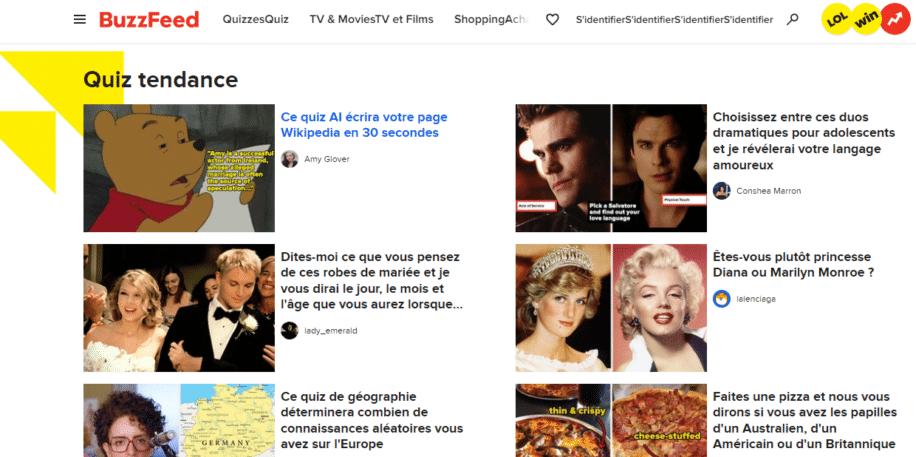The image size is (916, 457).
Task: Open the Shopping menu item
Action: click(491, 19)
